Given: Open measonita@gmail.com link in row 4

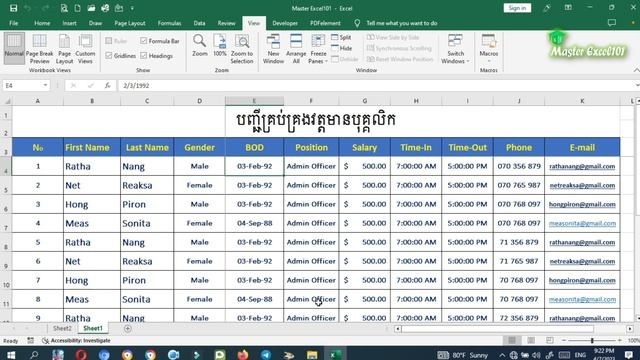Looking at the screenshot, I should point(582,224).
